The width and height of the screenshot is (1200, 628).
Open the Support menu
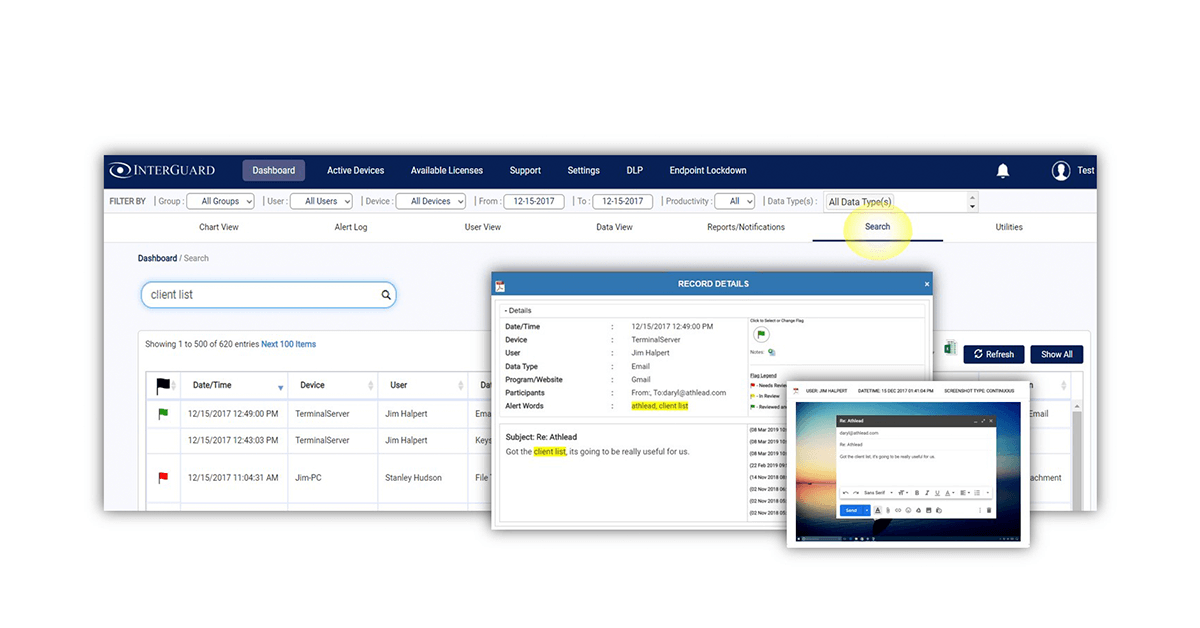pyautogui.click(x=525, y=170)
